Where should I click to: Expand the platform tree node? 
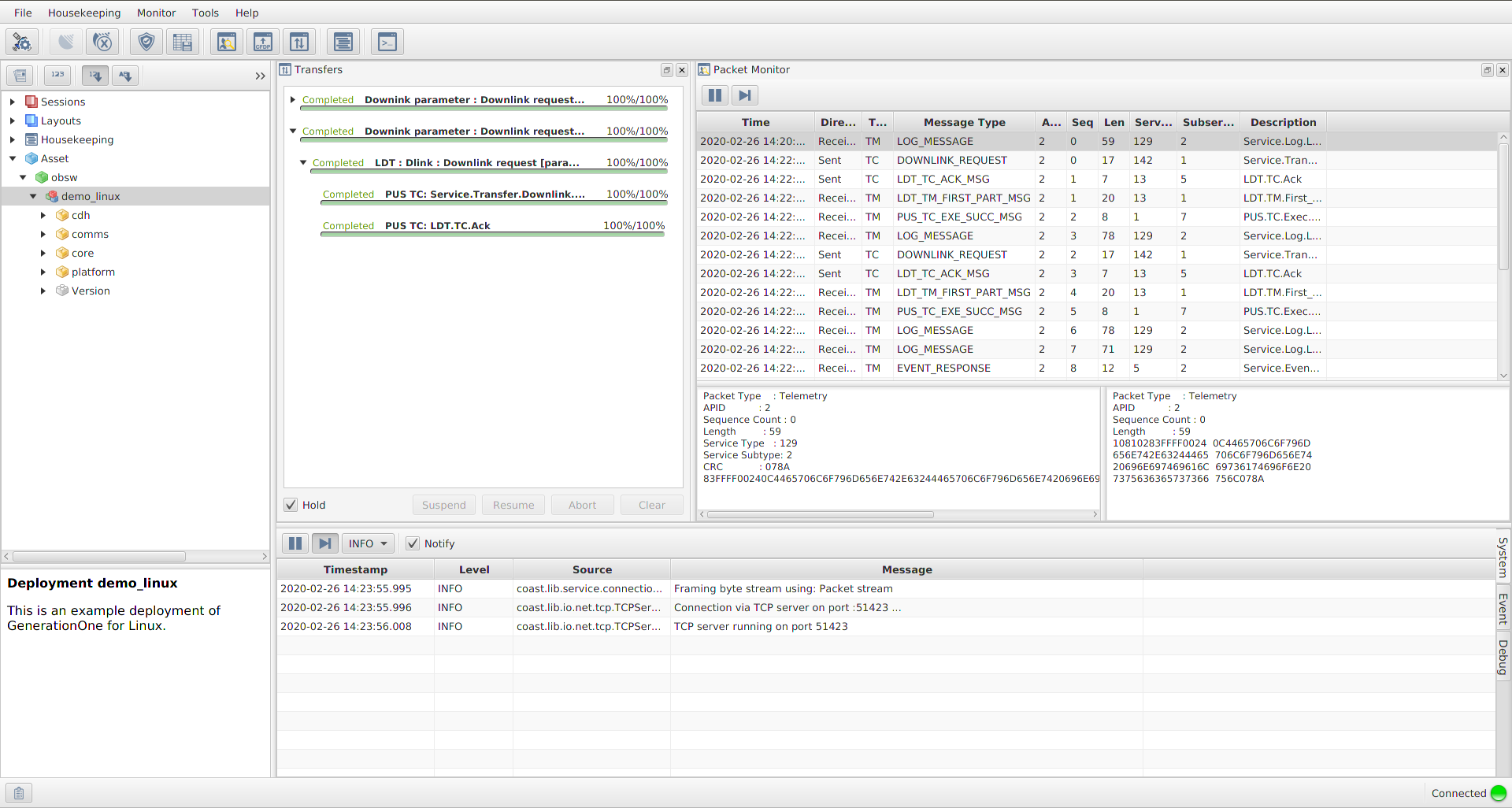point(43,272)
